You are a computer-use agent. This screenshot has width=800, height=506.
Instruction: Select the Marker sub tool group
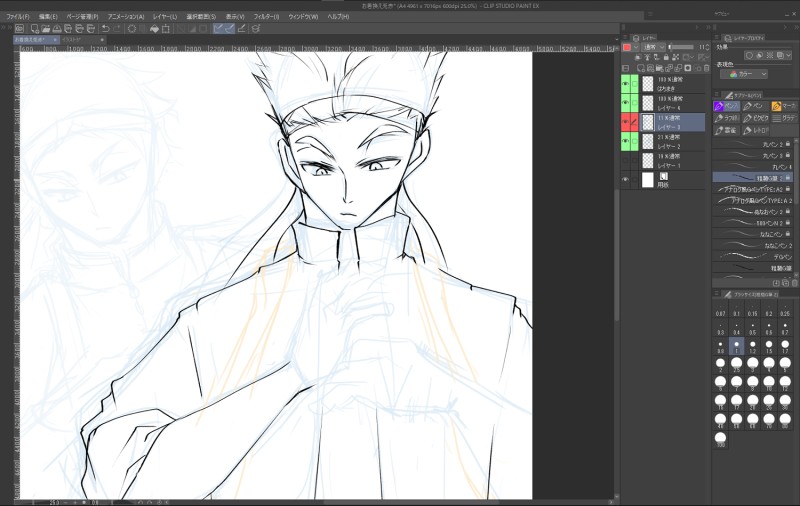[783, 105]
